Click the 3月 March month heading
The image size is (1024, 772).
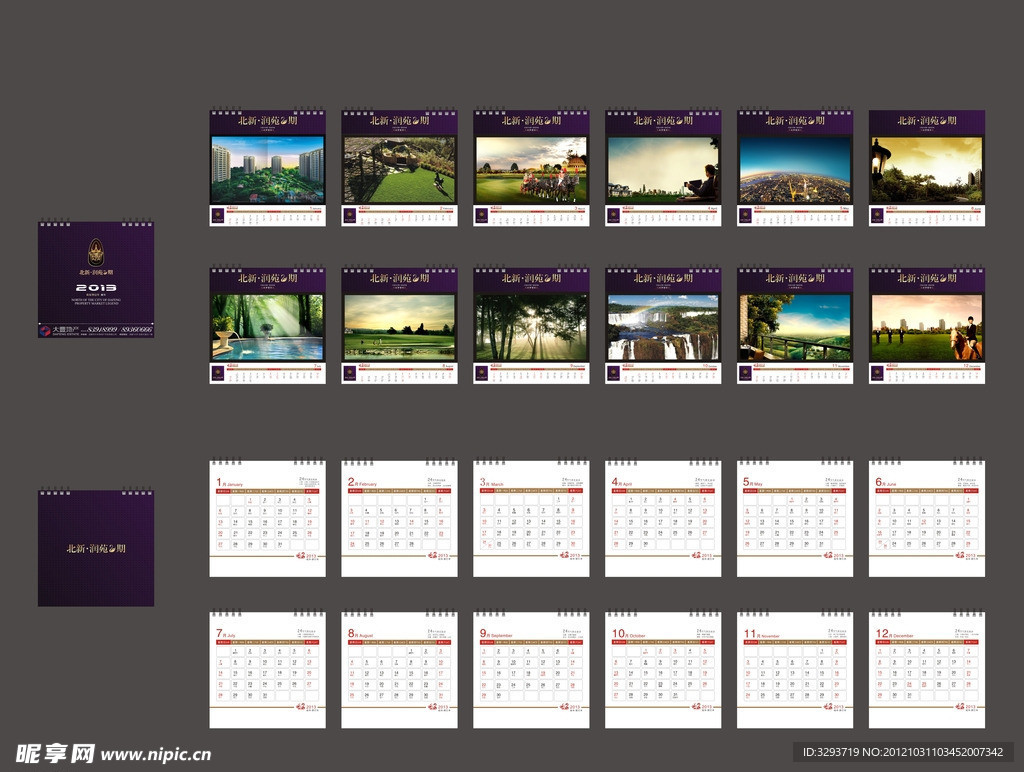pyautogui.click(x=492, y=483)
